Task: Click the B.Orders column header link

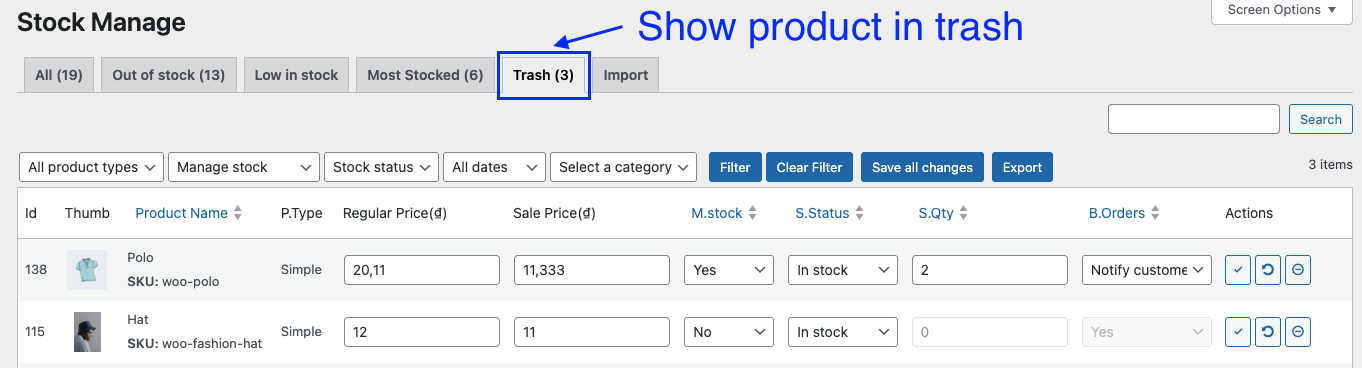Action: pos(1117,213)
